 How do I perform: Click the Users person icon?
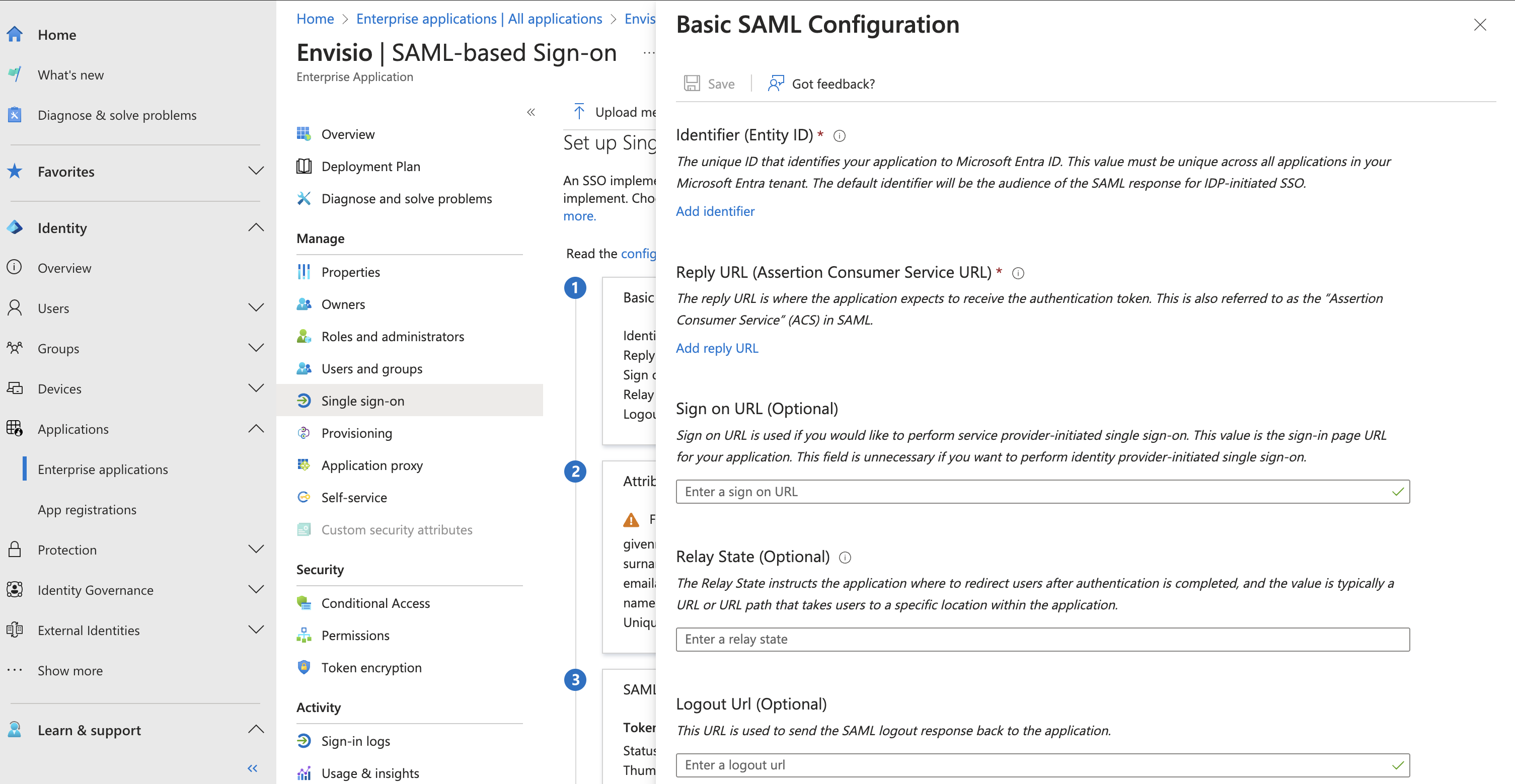coord(15,307)
